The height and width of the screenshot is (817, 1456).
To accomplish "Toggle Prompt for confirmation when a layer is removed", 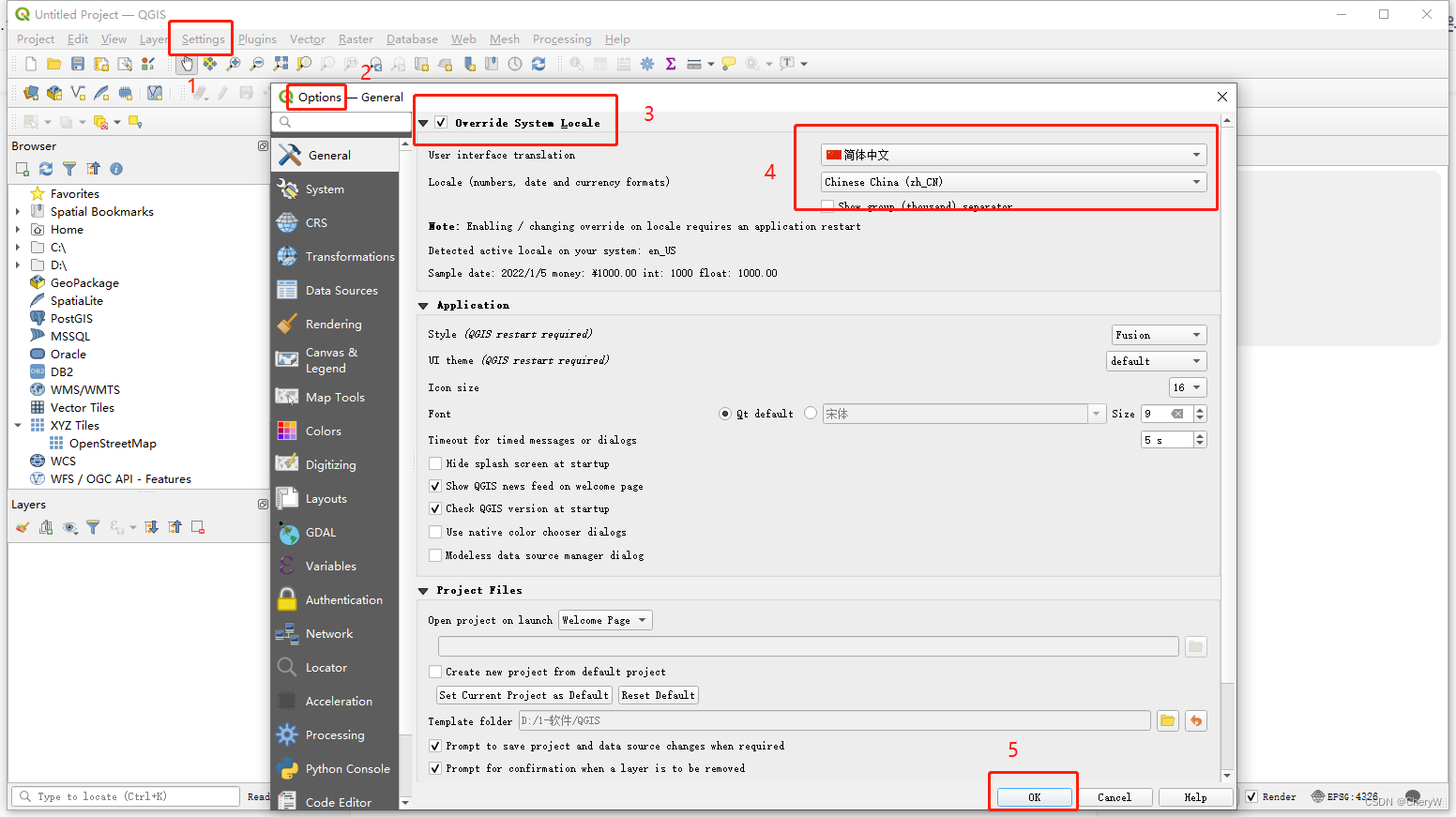I will pyautogui.click(x=435, y=768).
